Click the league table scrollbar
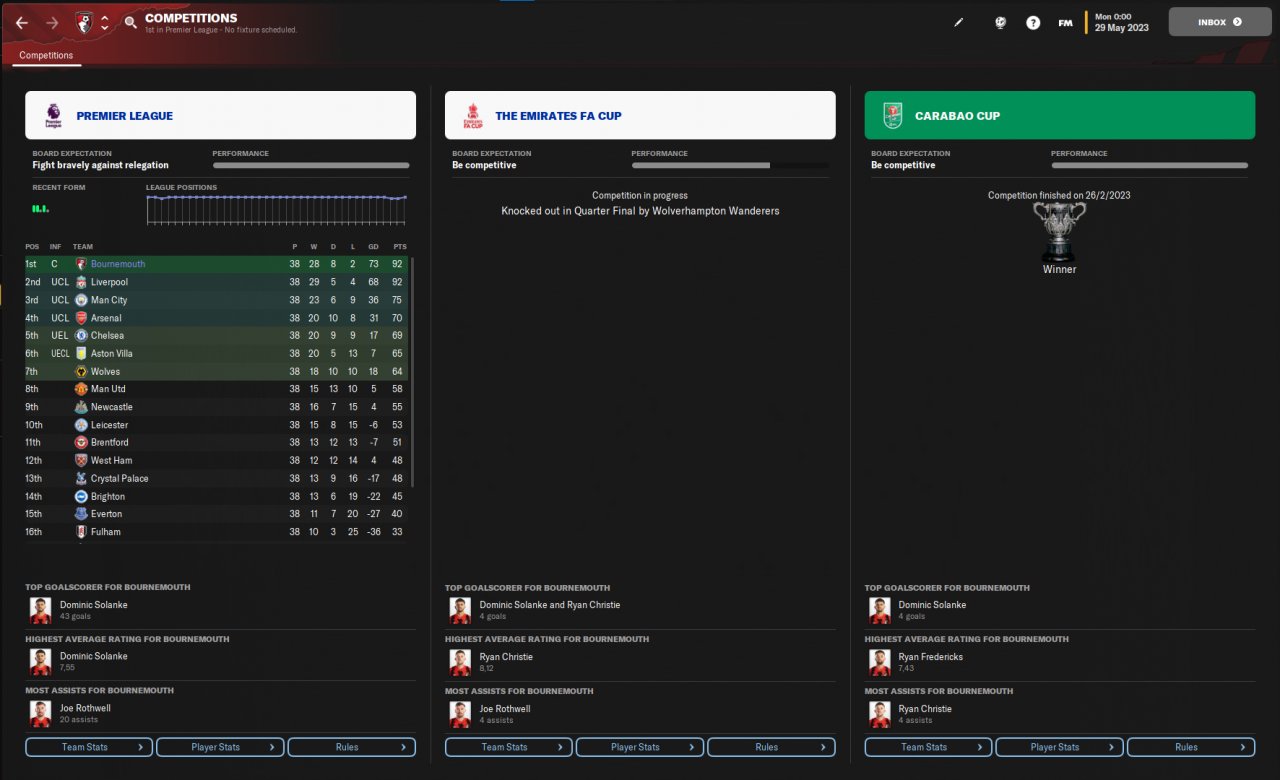The image size is (1280, 780). coord(412,372)
